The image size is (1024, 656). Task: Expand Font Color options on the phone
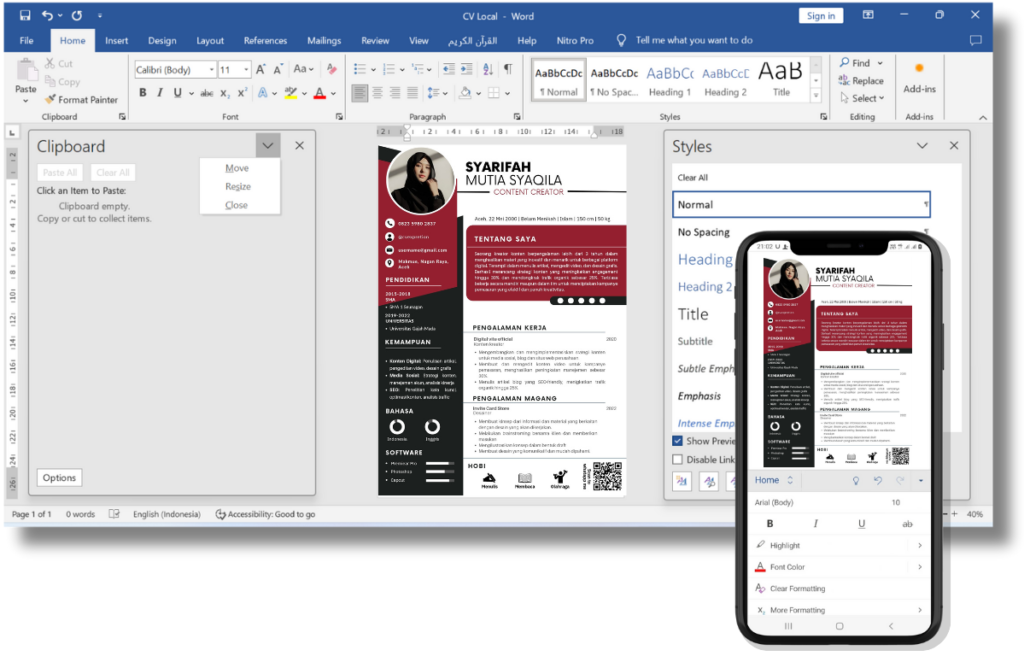920,567
